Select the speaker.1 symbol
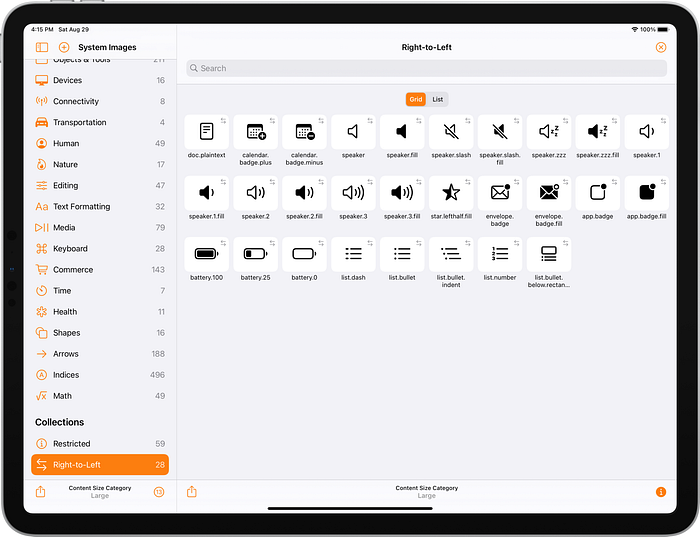The height and width of the screenshot is (537, 700). click(647, 132)
